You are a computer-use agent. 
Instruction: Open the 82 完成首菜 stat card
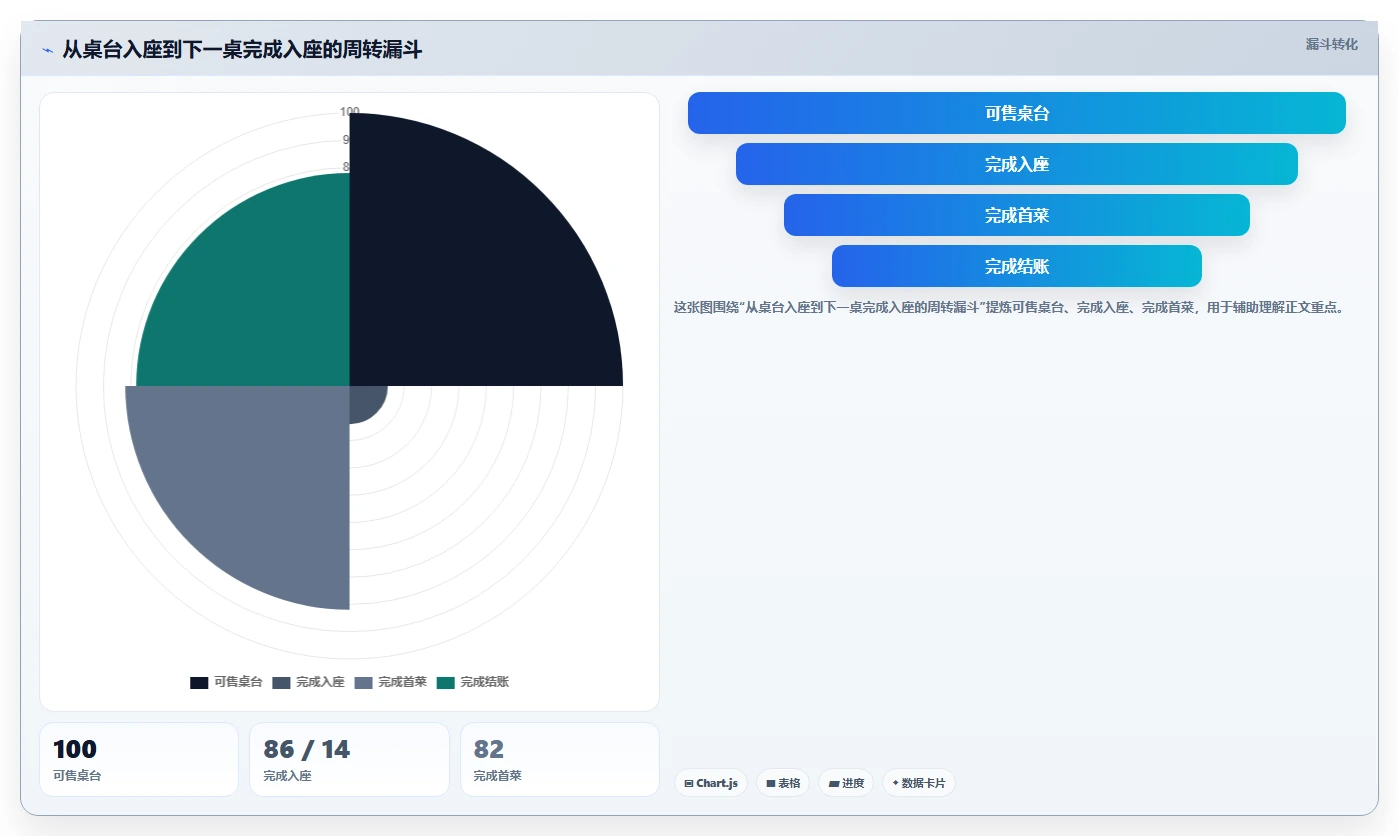560,759
